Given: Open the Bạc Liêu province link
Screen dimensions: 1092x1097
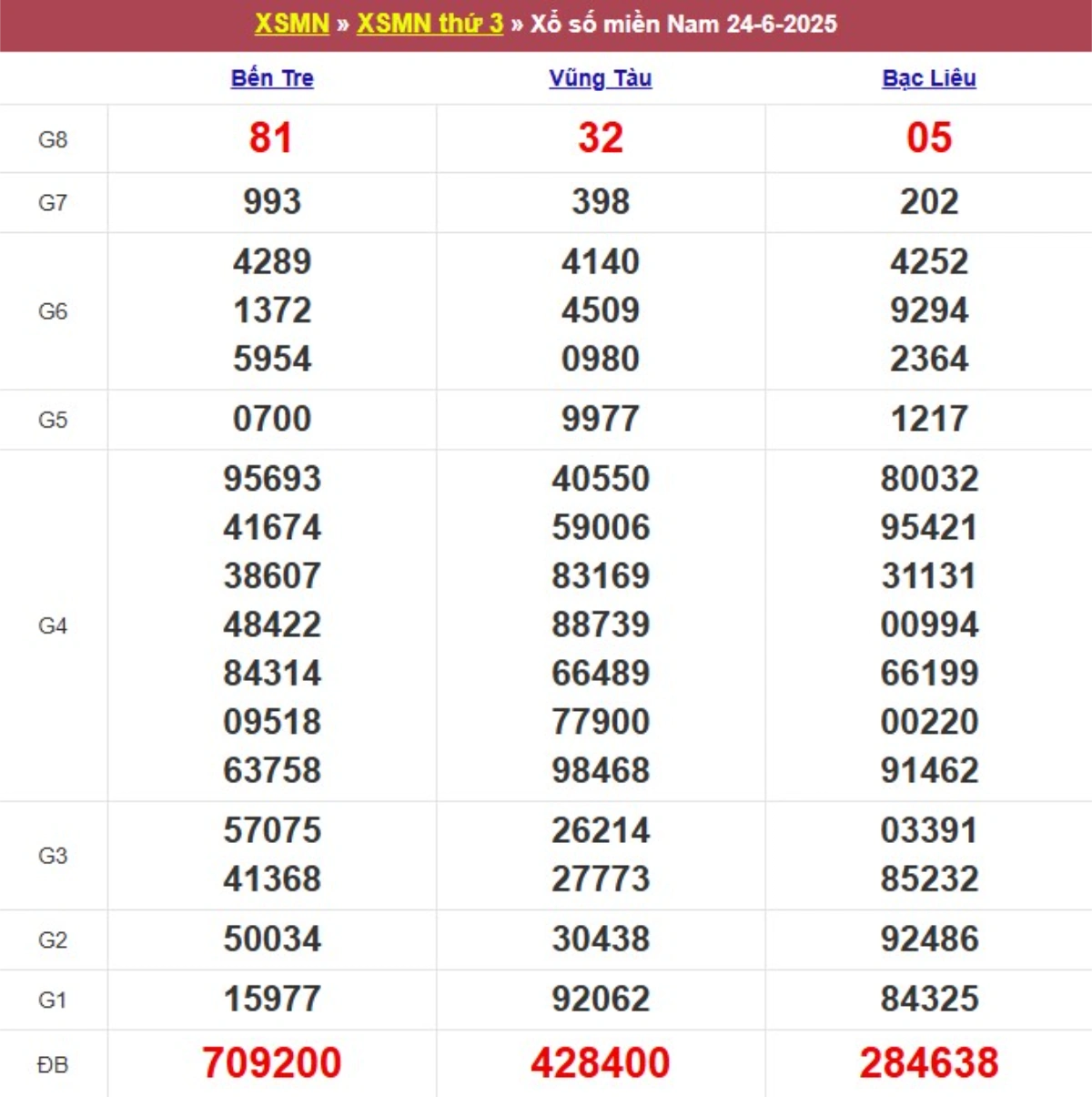Looking at the screenshot, I should 929,78.
